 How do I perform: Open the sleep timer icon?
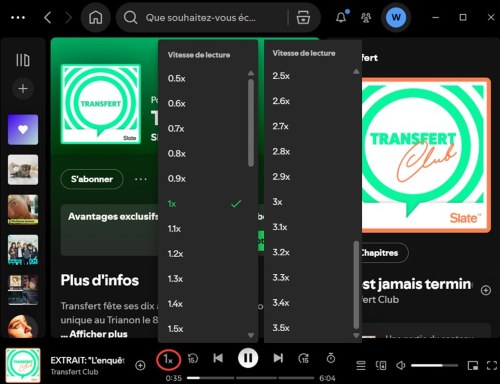tap(331, 358)
